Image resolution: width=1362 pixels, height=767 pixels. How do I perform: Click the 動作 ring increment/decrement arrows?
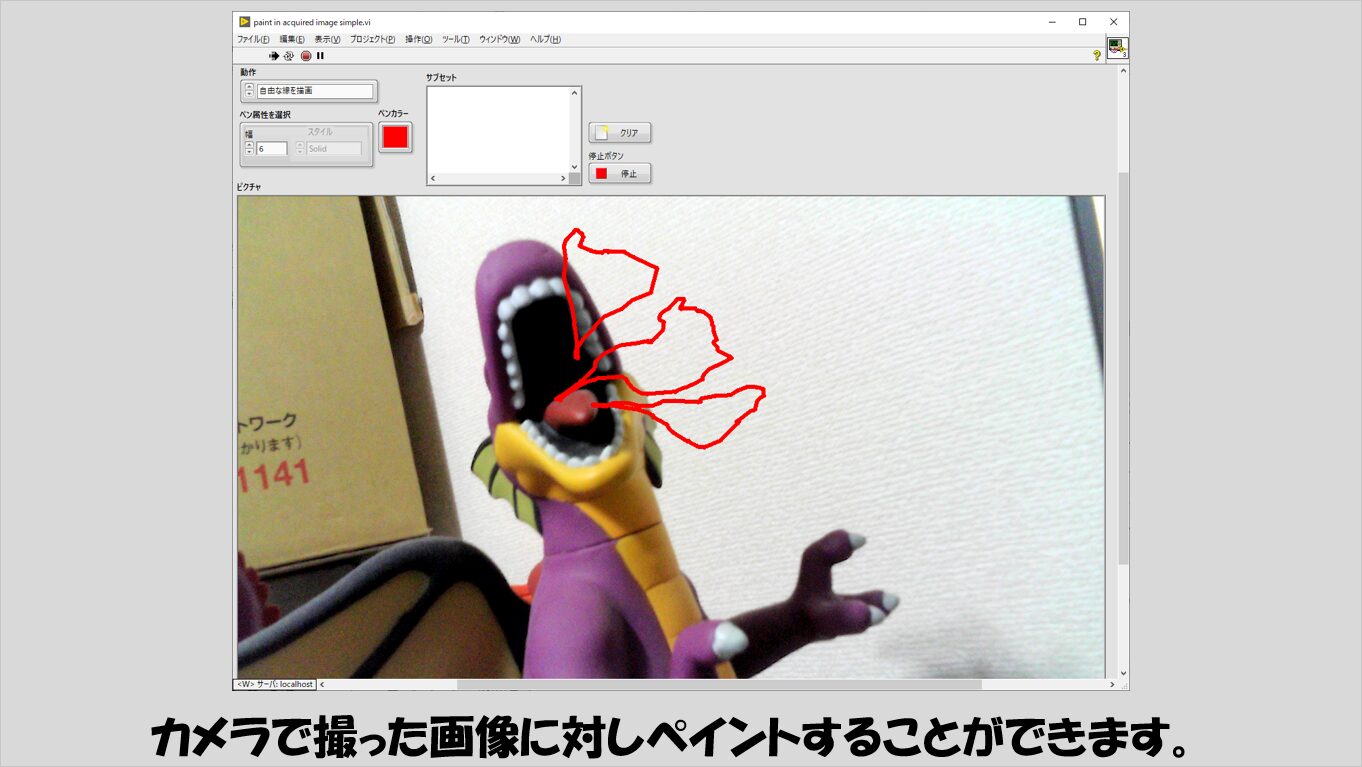point(249,91)
